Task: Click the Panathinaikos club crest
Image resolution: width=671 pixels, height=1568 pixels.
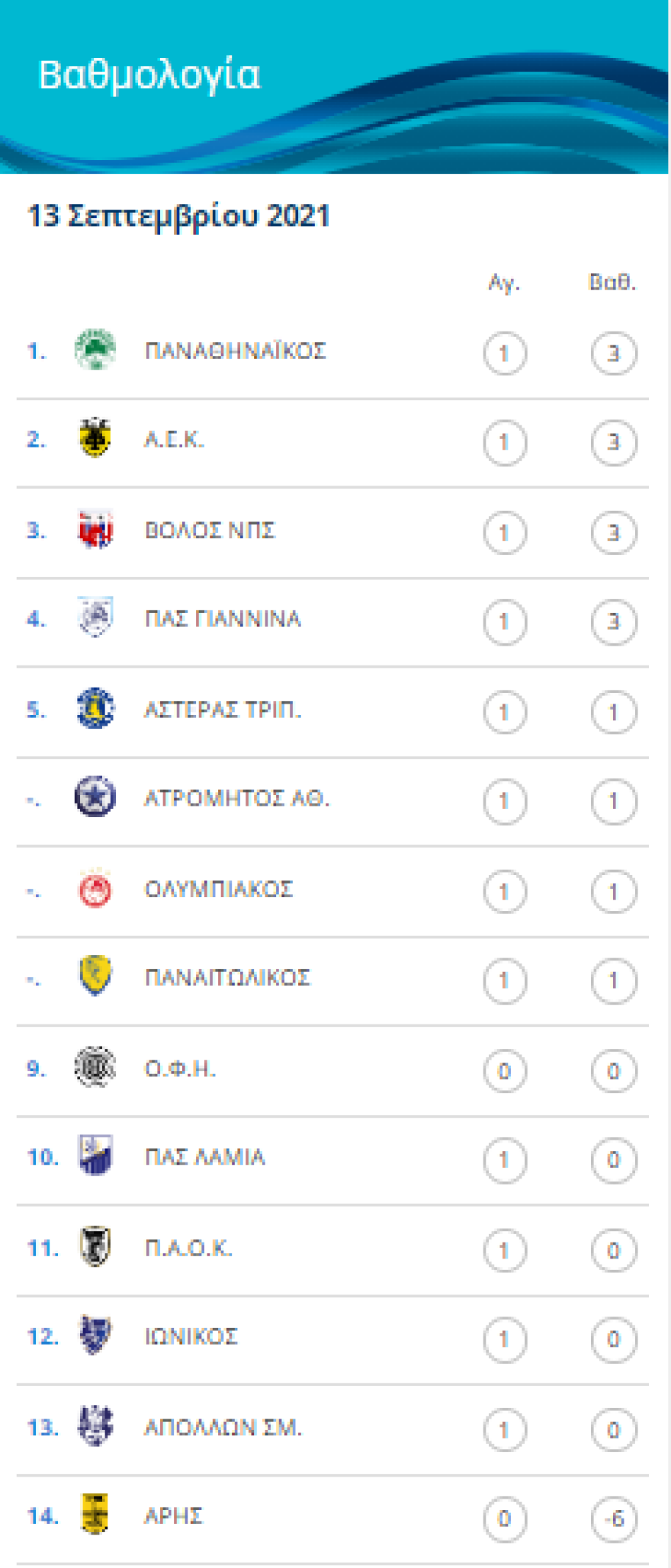Action: [x=95, y=351]
